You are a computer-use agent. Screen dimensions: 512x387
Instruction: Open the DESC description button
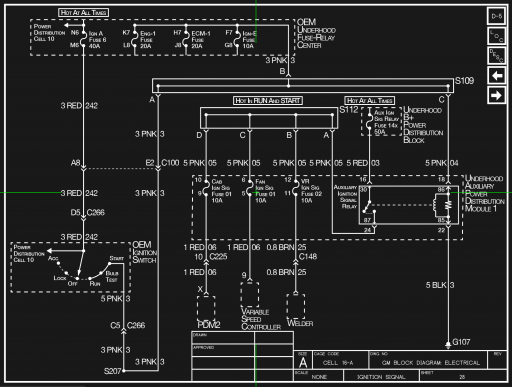pos(497,55)
